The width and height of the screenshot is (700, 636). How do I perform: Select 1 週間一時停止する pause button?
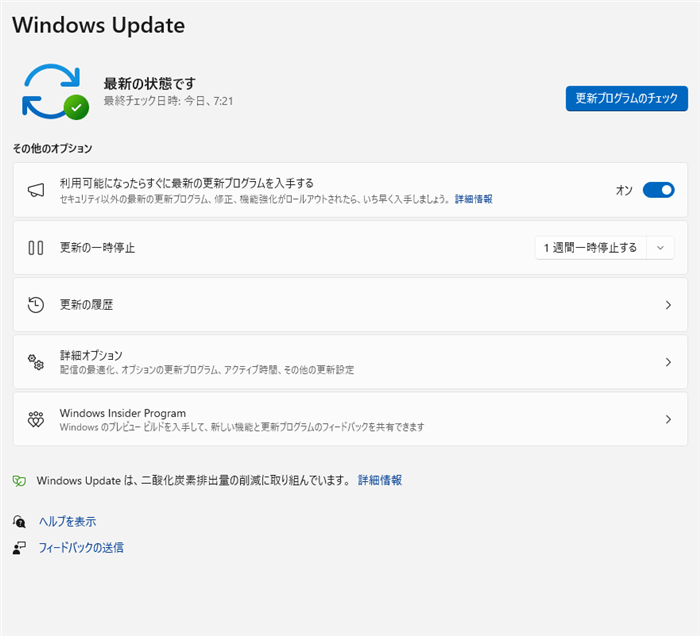tap(590, 248)
